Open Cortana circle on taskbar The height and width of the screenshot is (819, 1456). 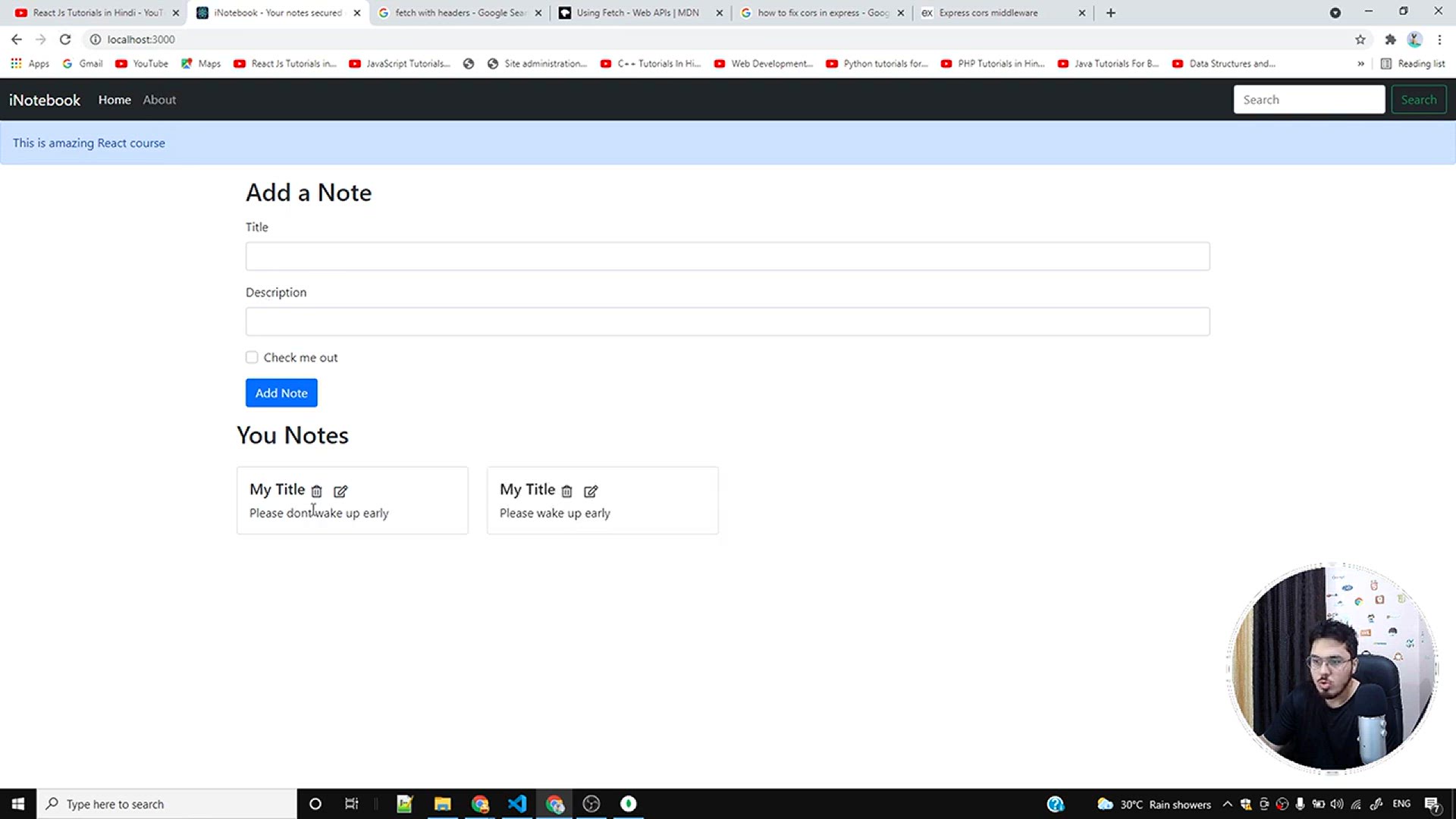315,804
